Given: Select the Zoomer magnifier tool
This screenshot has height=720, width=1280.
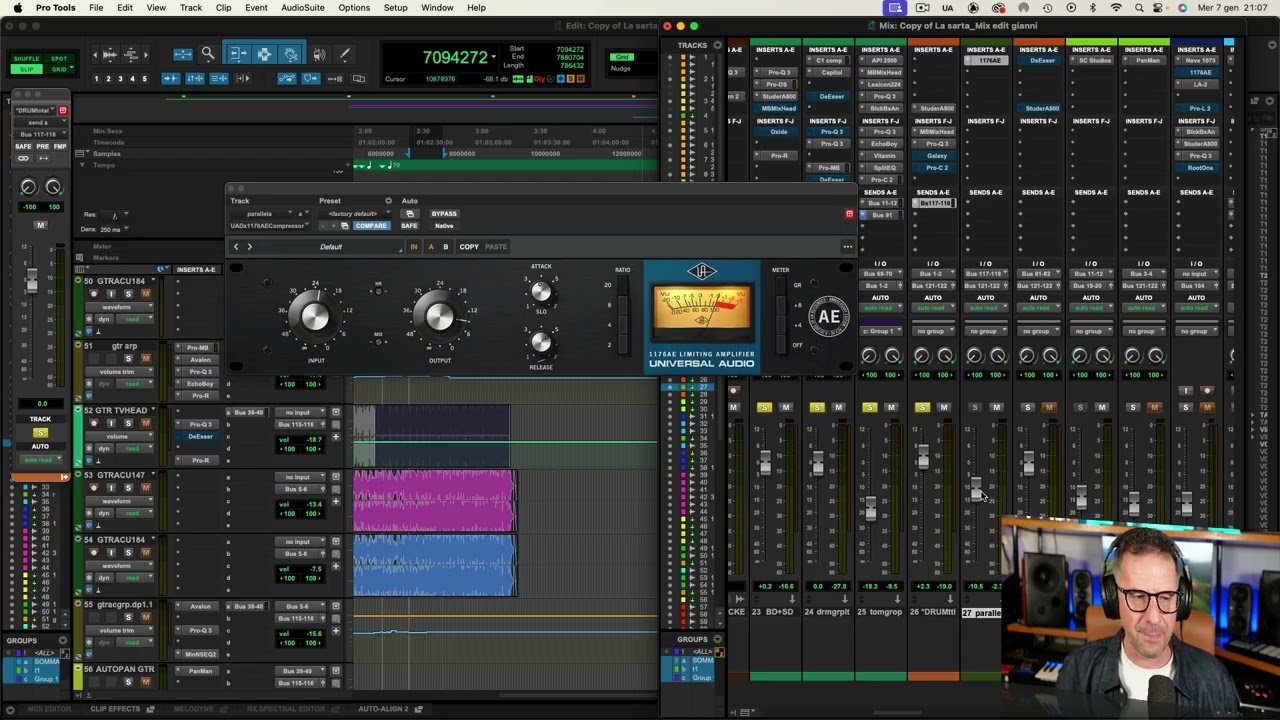Looking at the screenshot, I should pos(208,55).
